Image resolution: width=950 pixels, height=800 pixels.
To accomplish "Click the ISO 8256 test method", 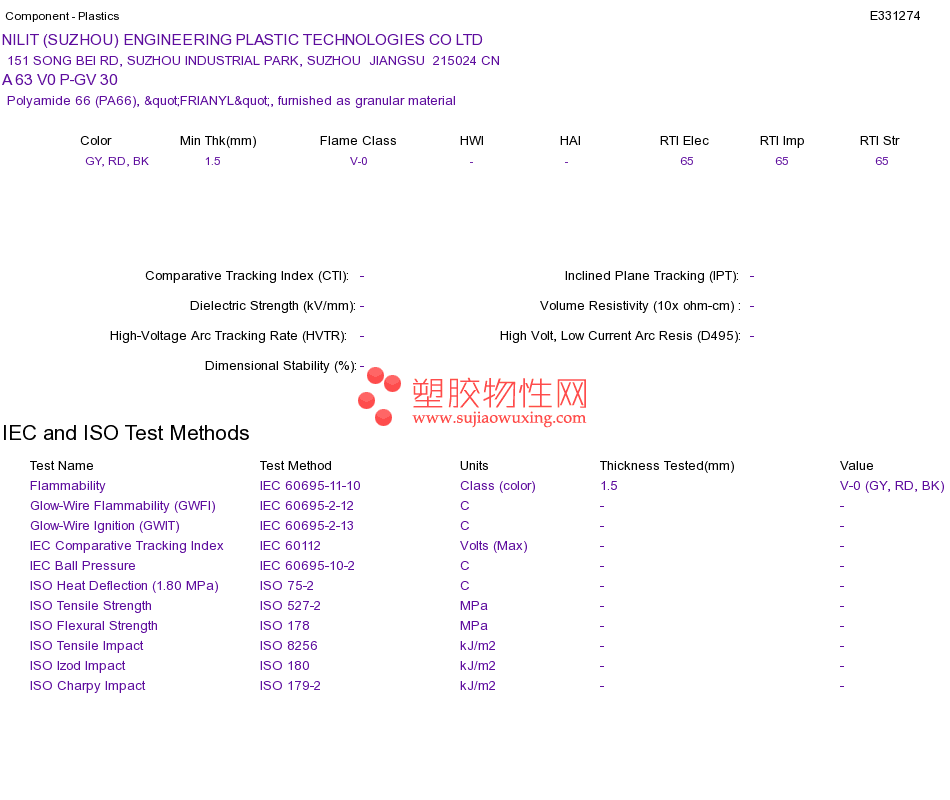I will 288,646.
